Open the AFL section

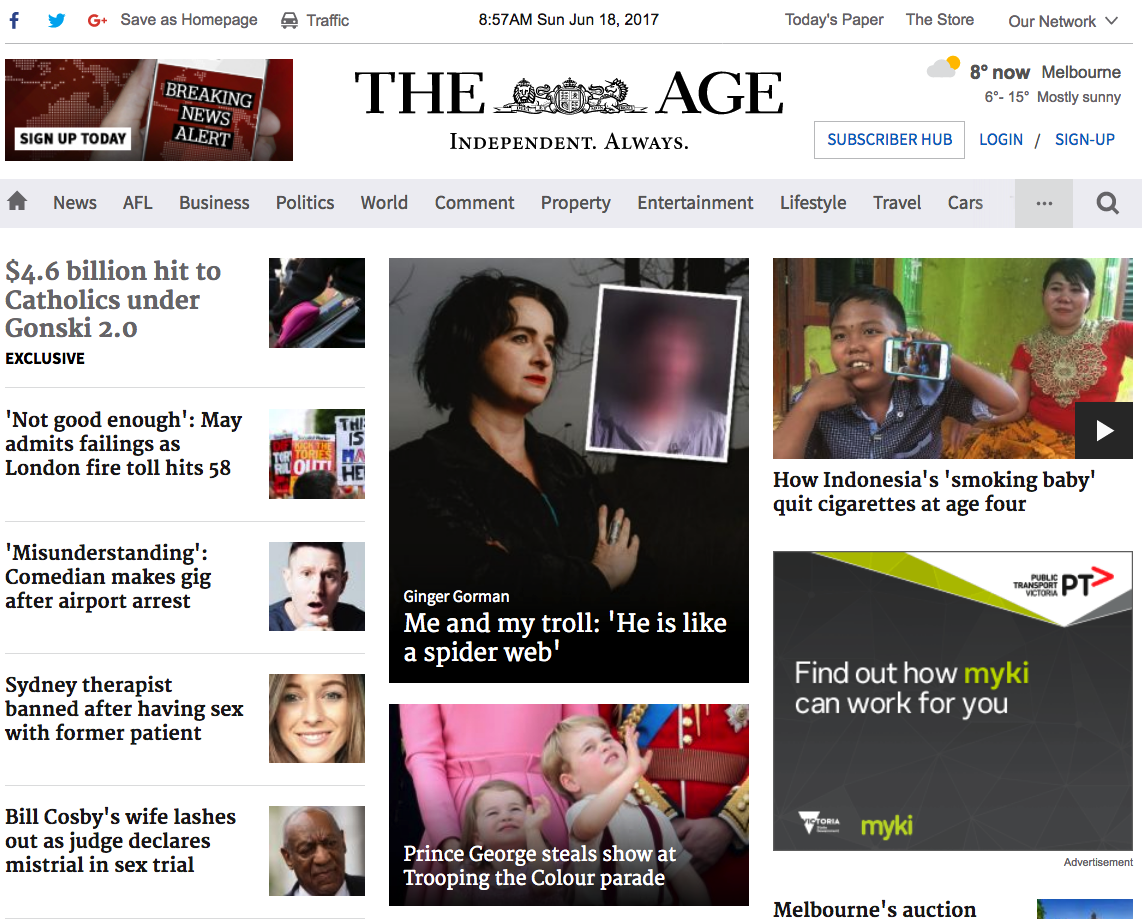[x=138, y=202]
